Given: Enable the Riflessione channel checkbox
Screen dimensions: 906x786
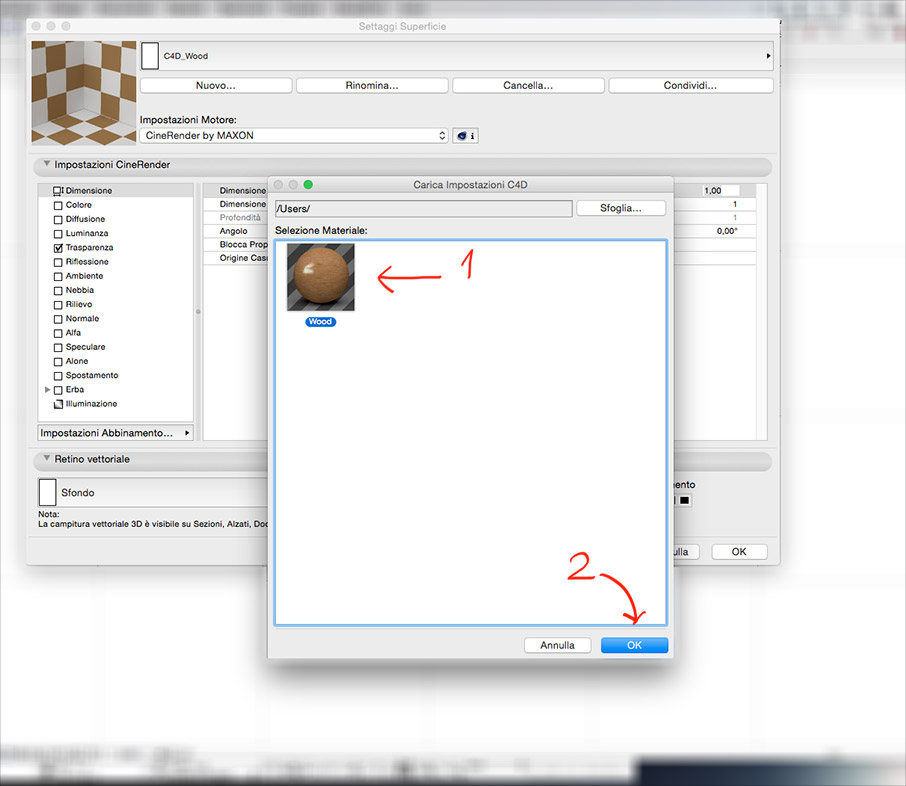Looking at the screenshot, I should (58, 262).
